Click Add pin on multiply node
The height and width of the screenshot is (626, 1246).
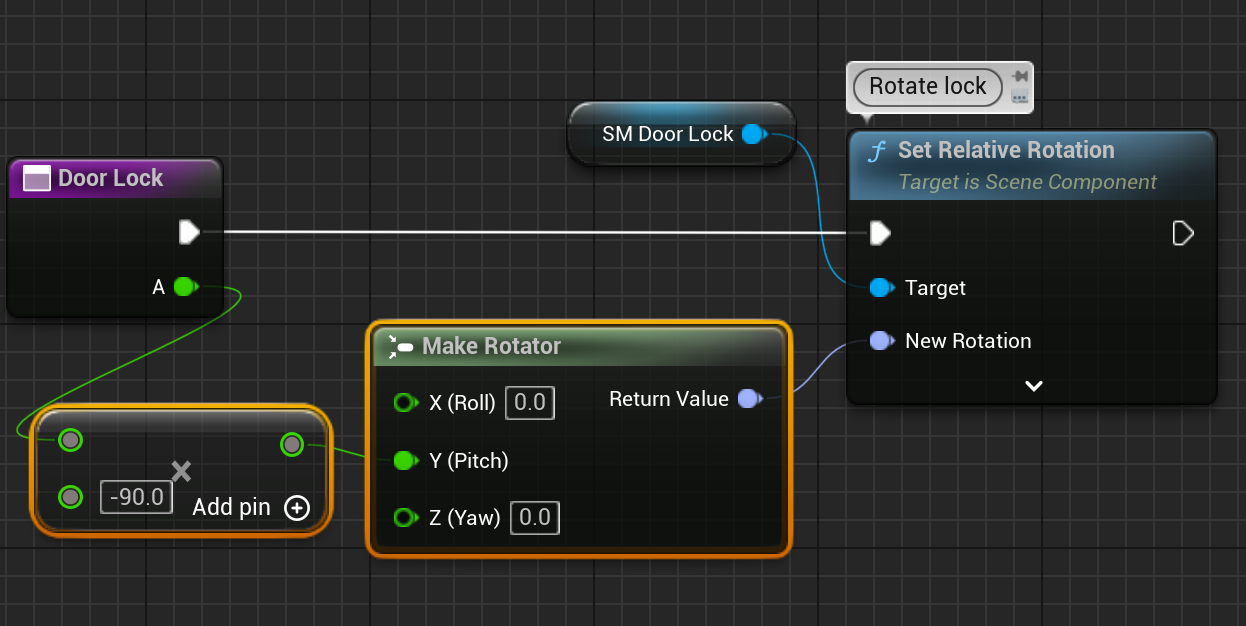(251, 507)
